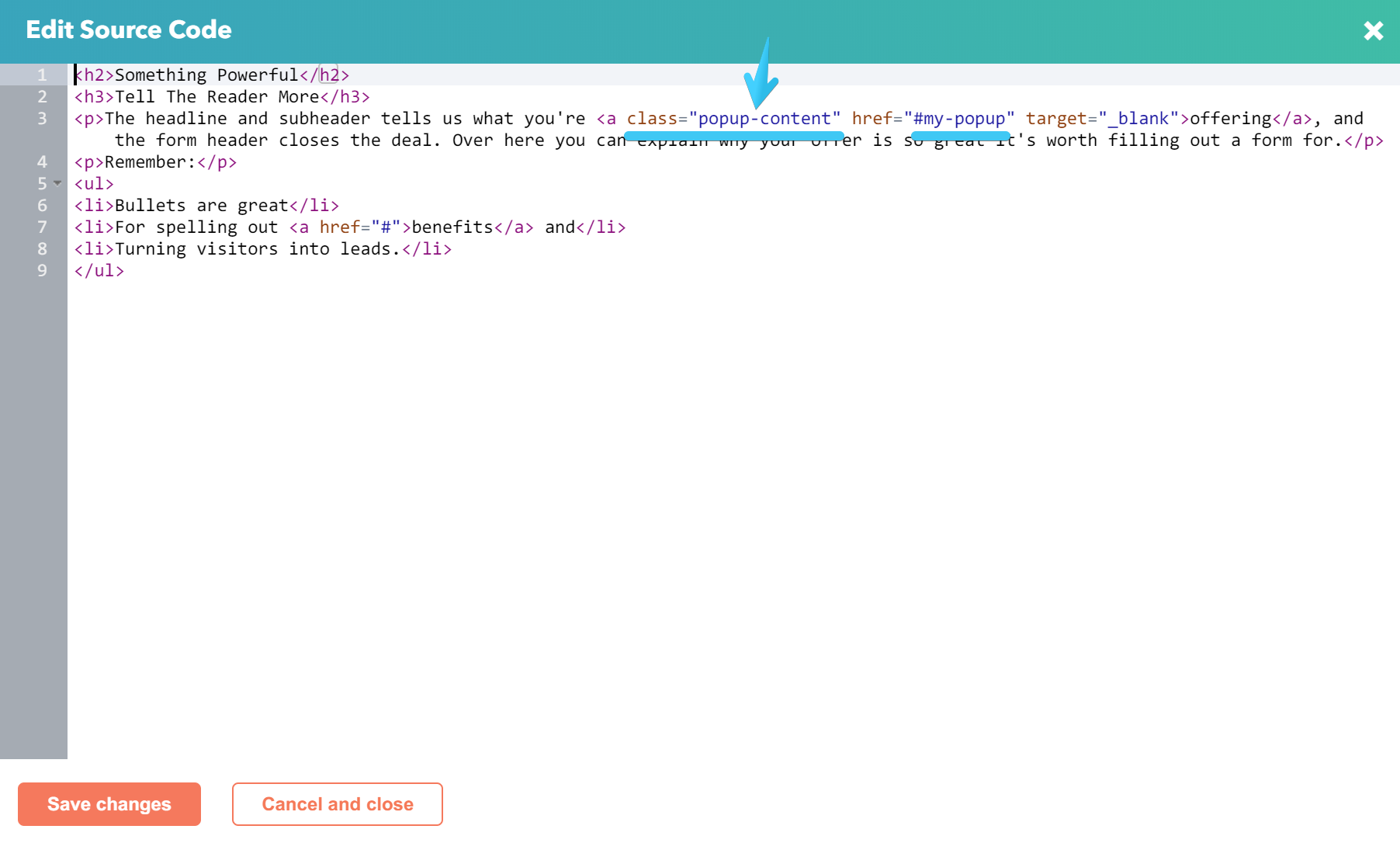Screen dimensions: 1400x843
Task: Click line number 9 in the gutter
Action: (x=42, y=270)
